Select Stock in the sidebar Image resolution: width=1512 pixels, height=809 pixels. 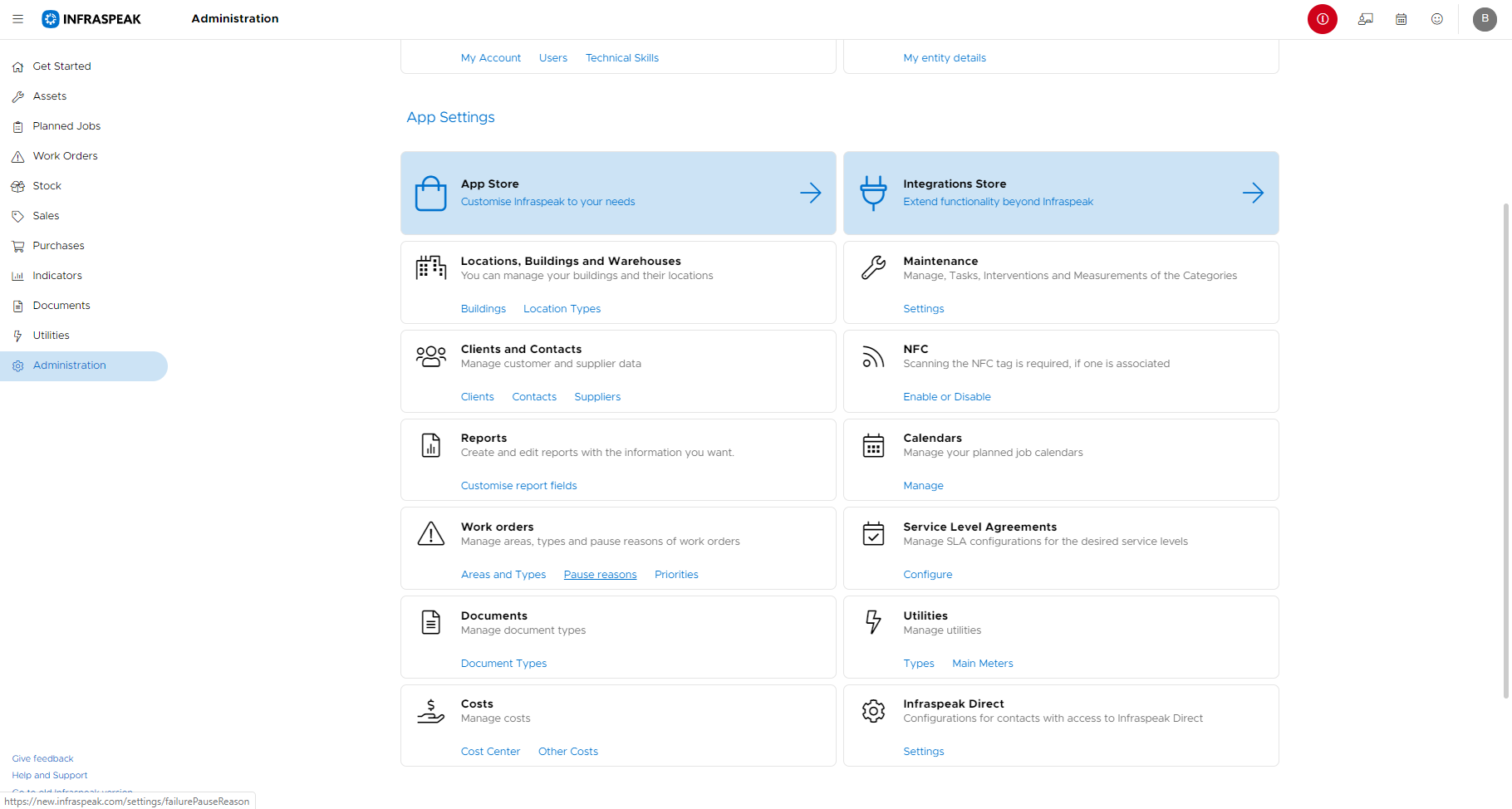[84, 186]
